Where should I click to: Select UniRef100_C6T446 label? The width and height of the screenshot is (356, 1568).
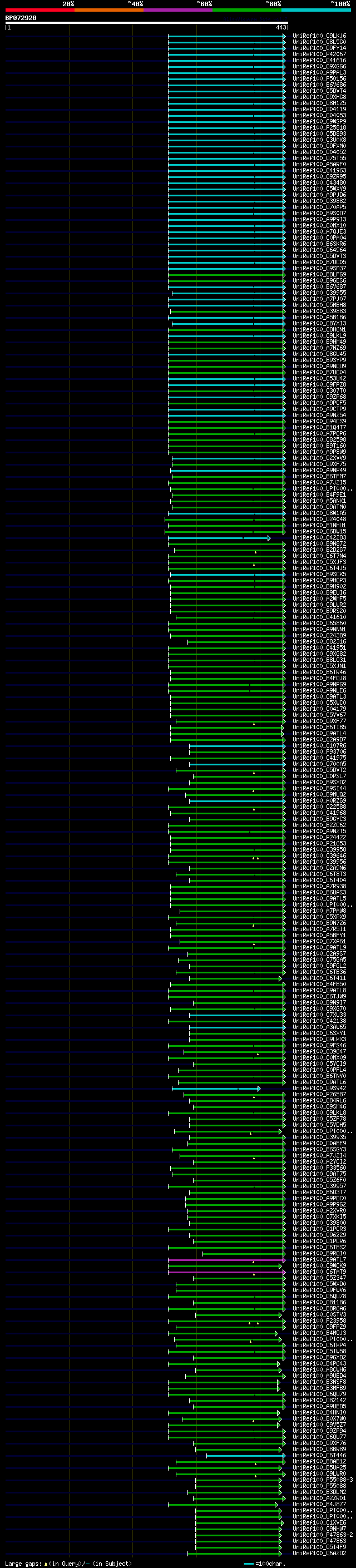point(319,1456)
